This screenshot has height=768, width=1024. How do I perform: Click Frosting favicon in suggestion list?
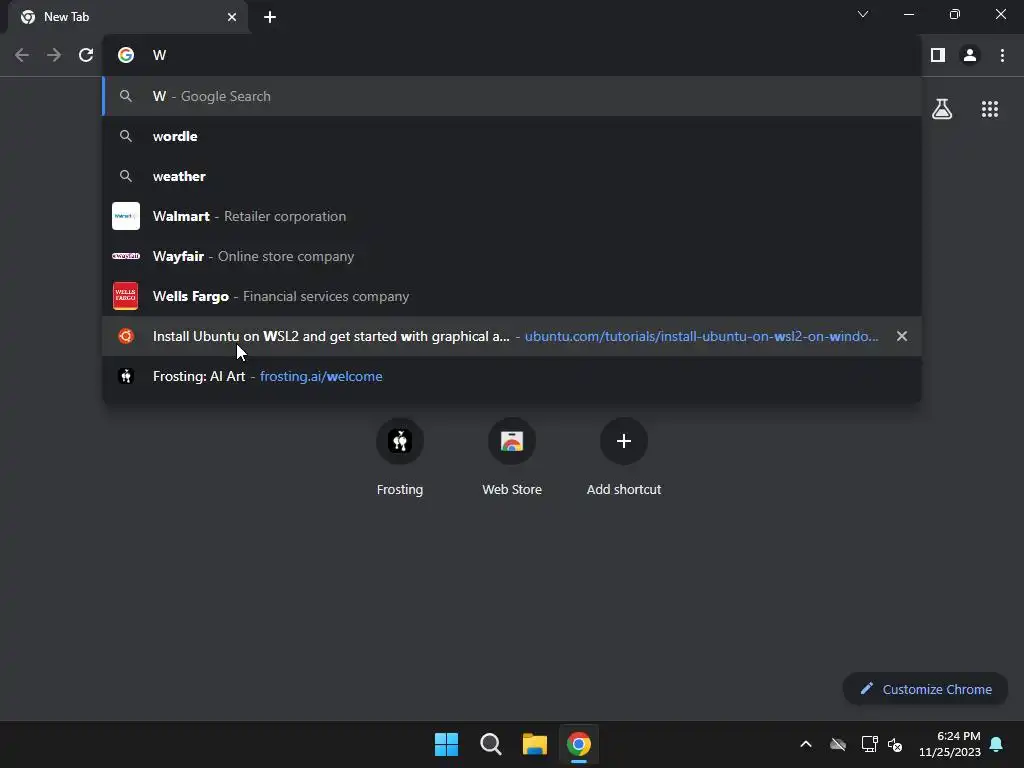[126, 376]
